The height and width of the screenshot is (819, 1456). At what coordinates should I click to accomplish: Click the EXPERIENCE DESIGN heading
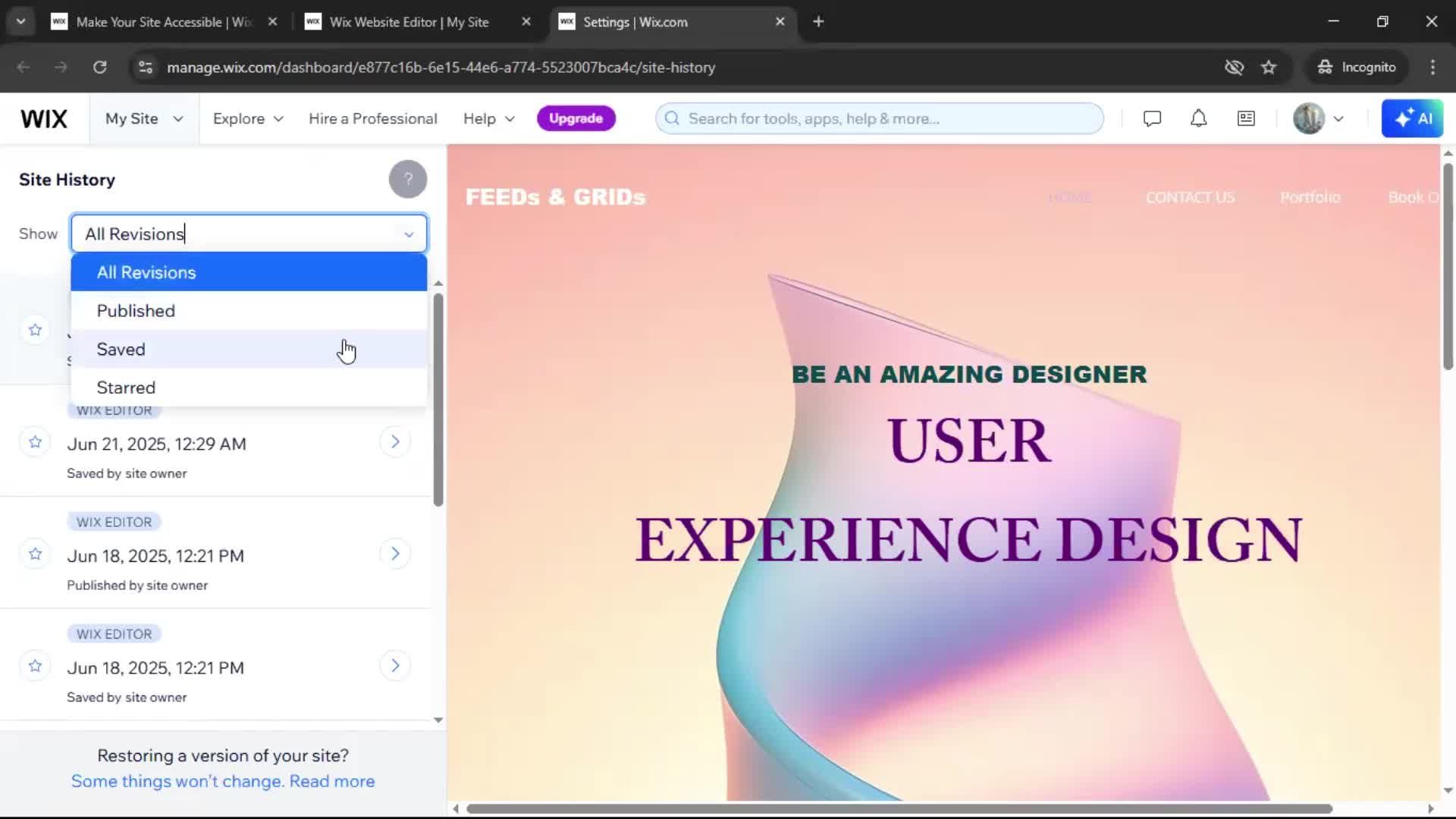click(x=968, y=540)
